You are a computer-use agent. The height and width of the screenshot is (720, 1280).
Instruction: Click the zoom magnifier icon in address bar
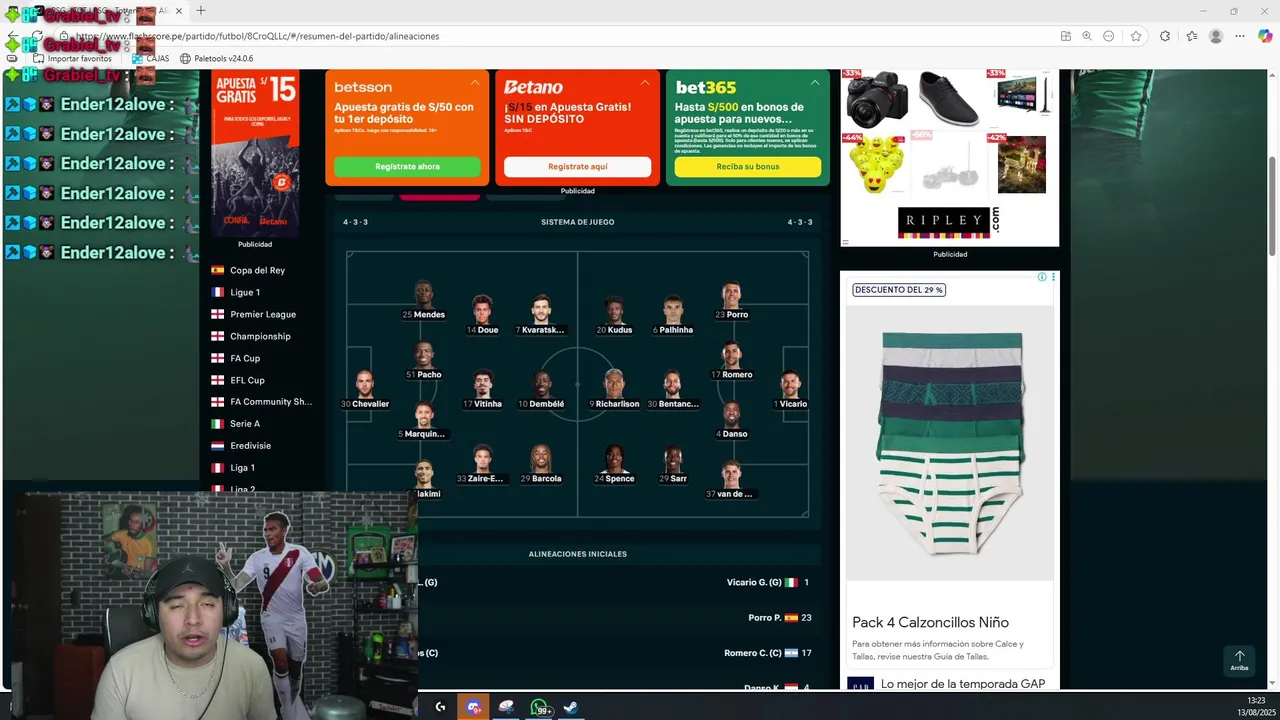tap(1087, 36)
